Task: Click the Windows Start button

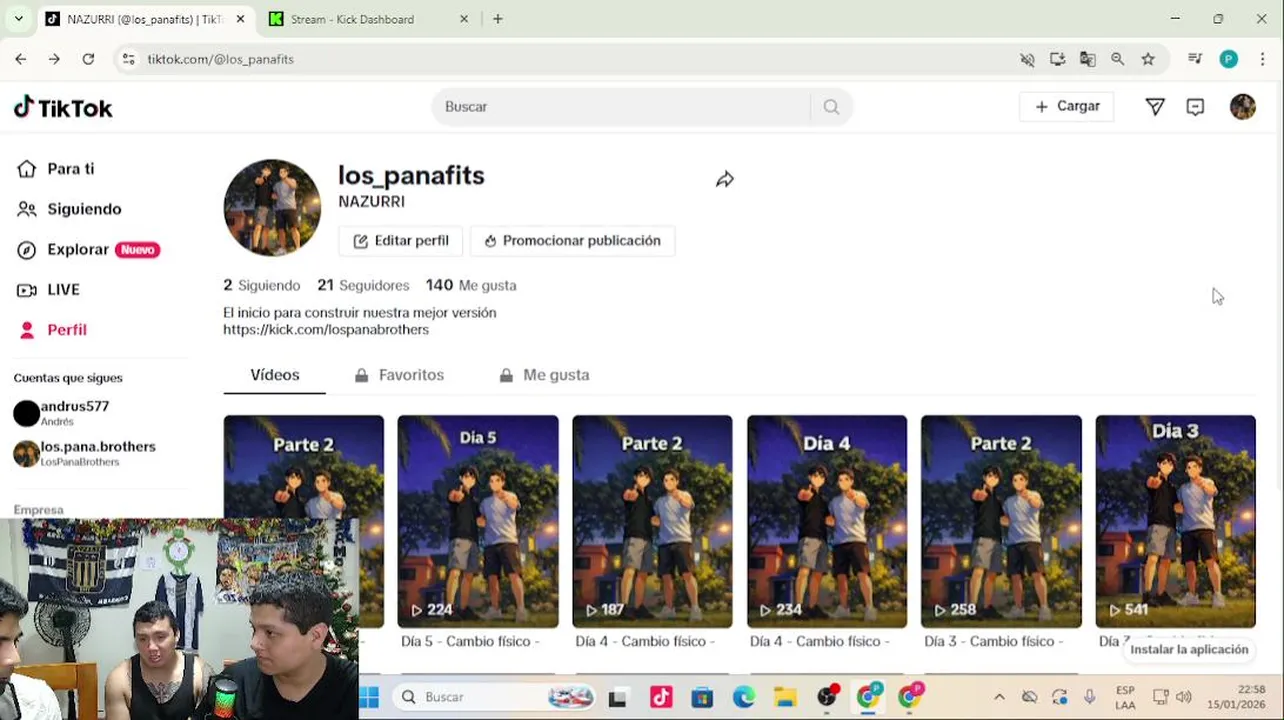Action: coord(369,697)
